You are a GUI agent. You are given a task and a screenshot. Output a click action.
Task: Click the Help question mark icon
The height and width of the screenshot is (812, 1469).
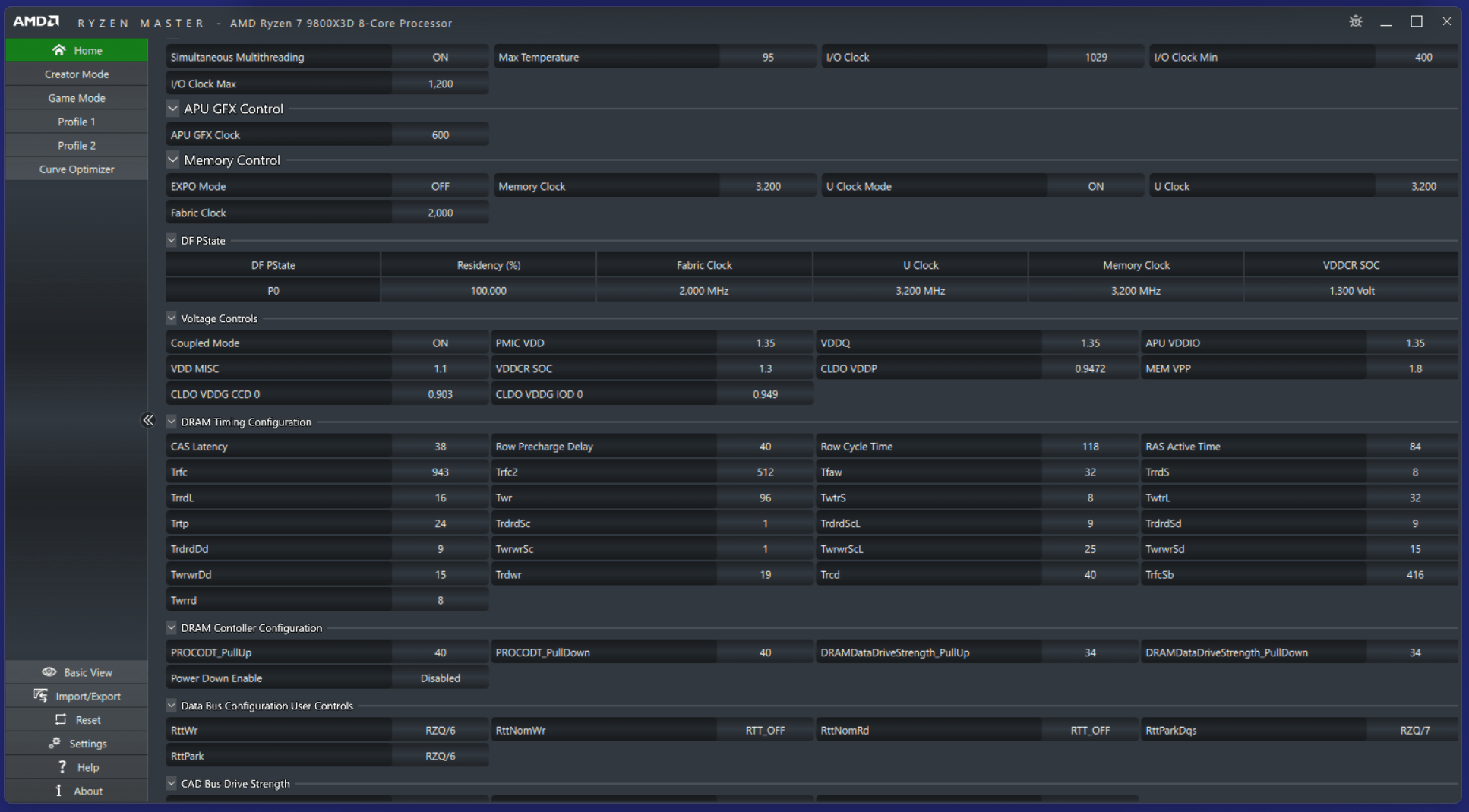[62, 766]
